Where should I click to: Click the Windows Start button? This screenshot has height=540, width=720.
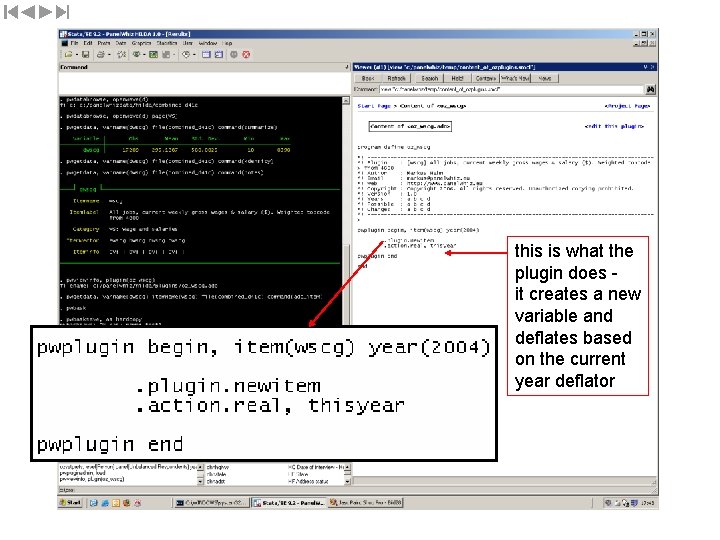[x=71, y=503]
